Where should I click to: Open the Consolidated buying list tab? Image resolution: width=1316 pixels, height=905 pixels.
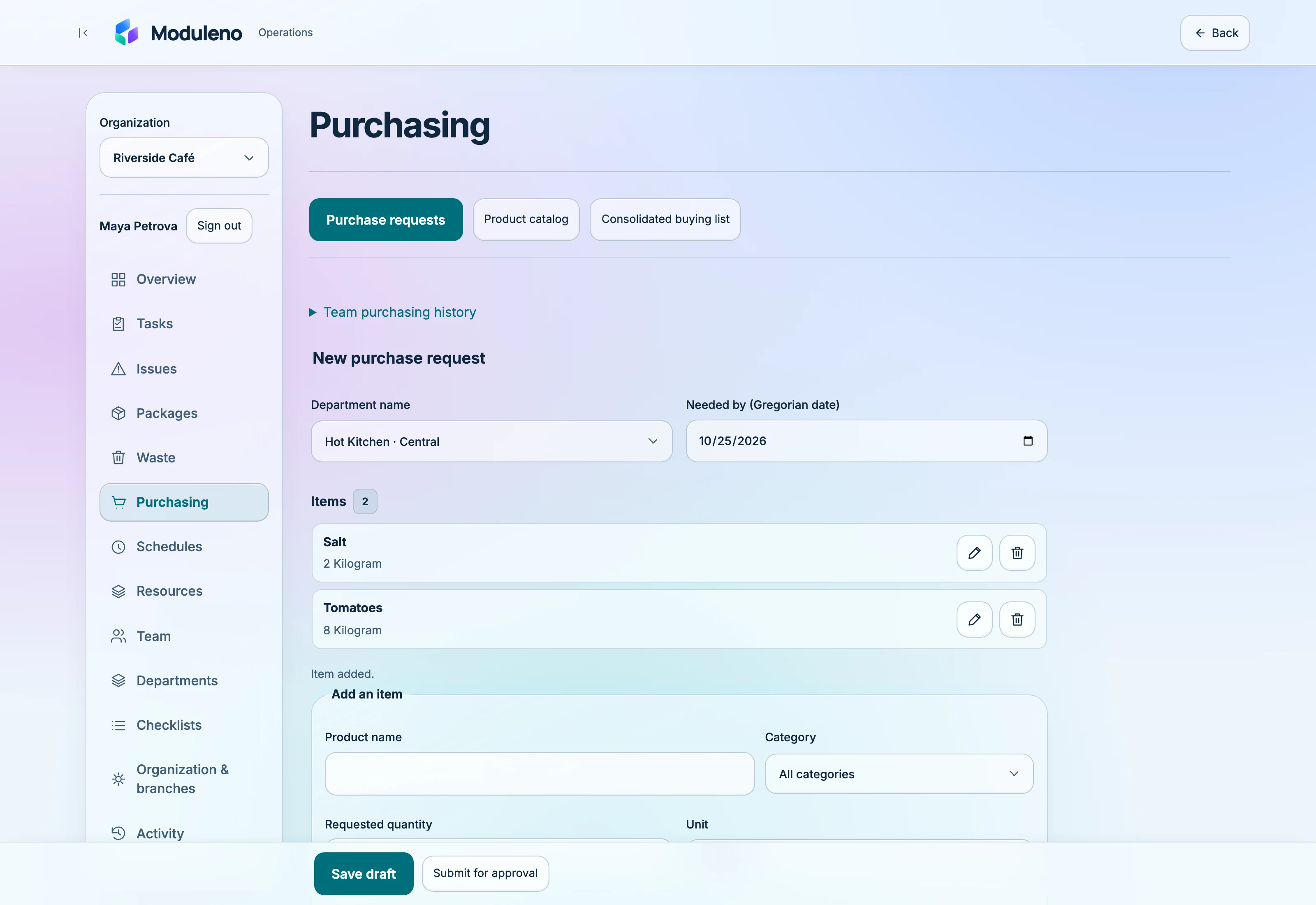[665, 219]
